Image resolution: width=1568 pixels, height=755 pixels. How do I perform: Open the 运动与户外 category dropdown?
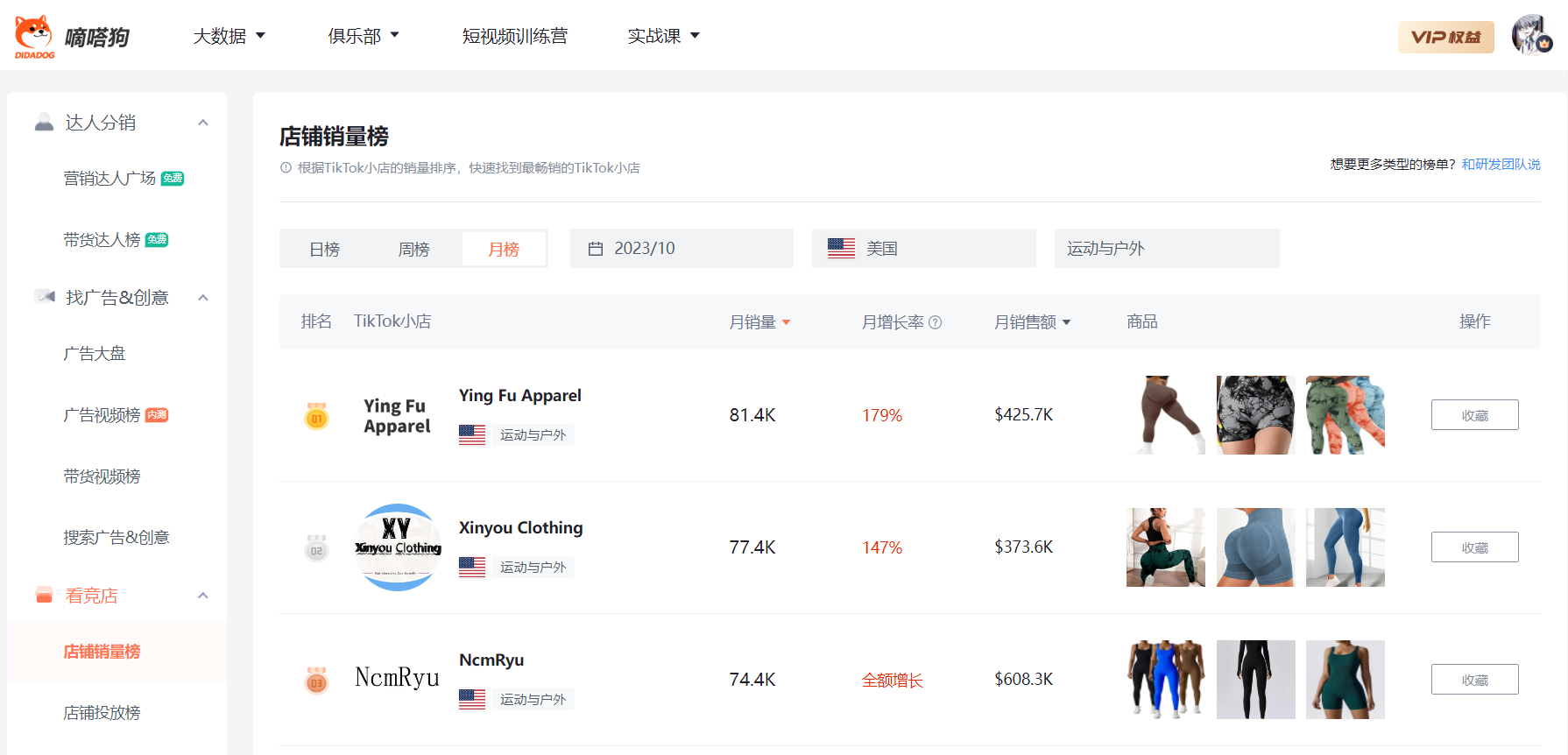[x=1165, y=249]
